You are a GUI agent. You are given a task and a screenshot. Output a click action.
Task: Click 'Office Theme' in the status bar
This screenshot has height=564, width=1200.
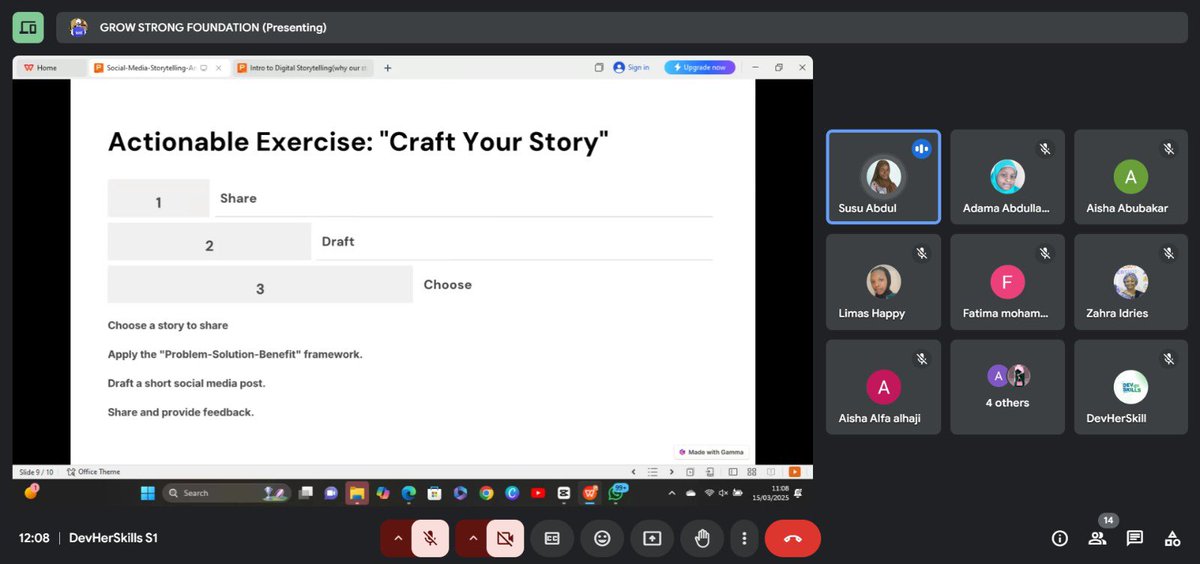pyautogui.click(x=92, y=472)
